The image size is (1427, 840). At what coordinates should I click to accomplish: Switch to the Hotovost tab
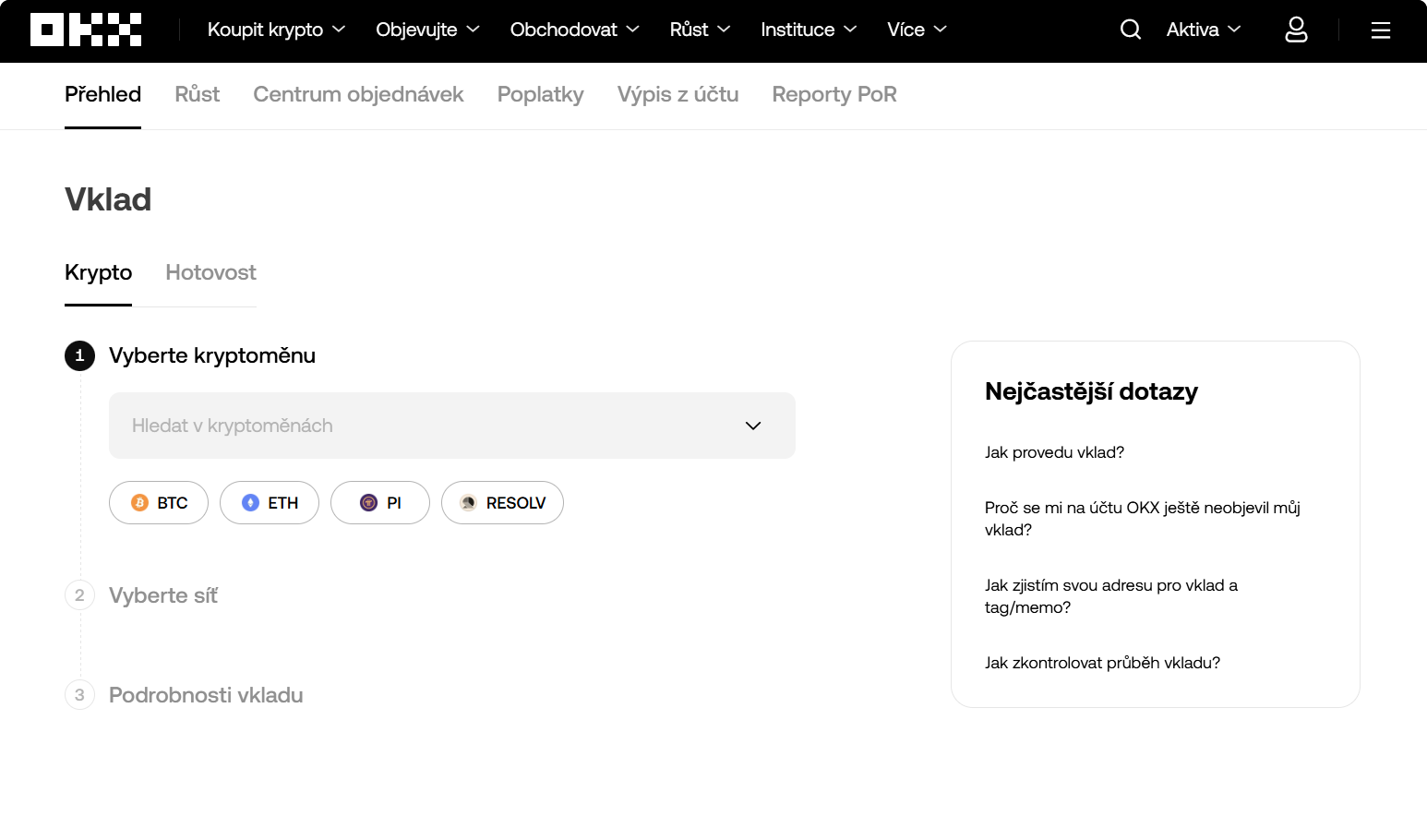tap(210, 273)
